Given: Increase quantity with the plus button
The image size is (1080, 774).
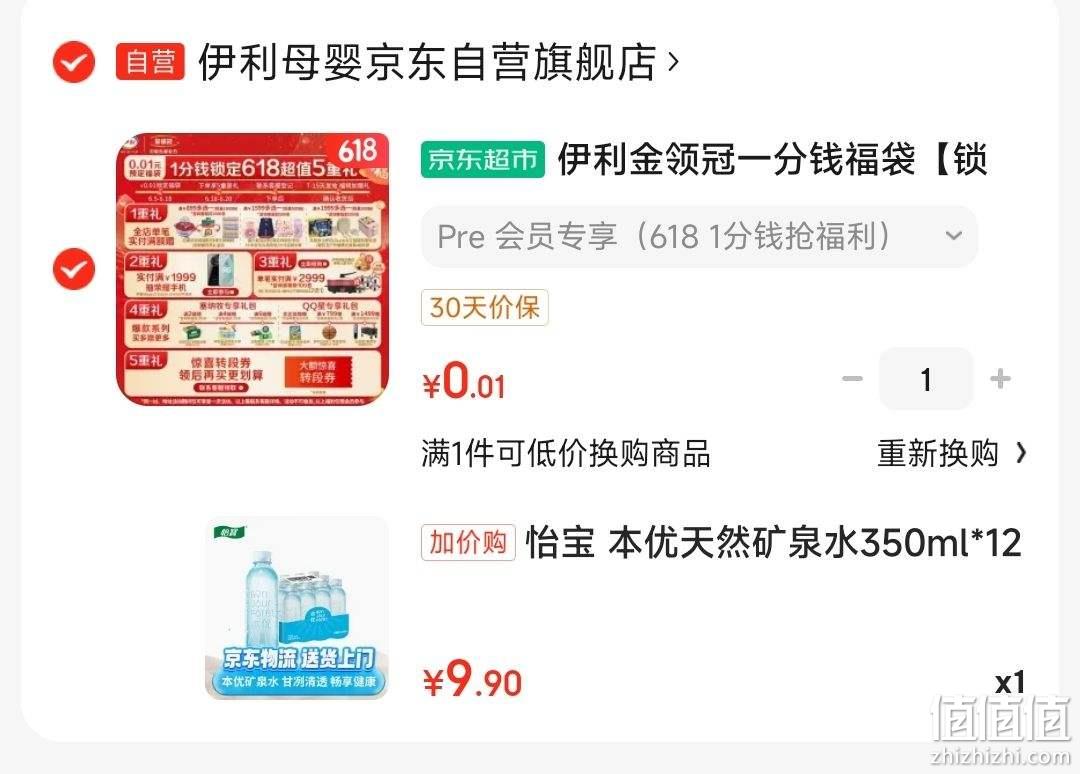Looking at the screenshot, I should (x=1000, y=379).
